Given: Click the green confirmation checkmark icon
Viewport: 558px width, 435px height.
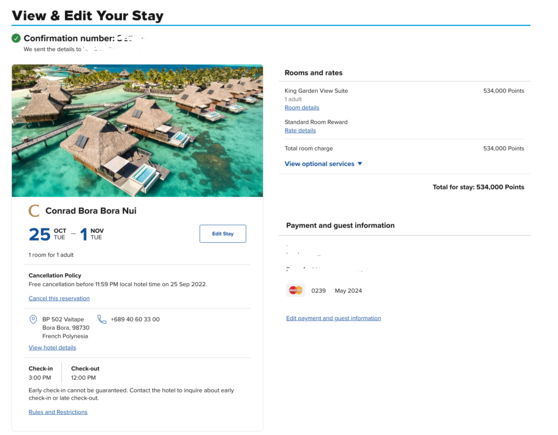Looking at the screenshot, I should 16,38.
